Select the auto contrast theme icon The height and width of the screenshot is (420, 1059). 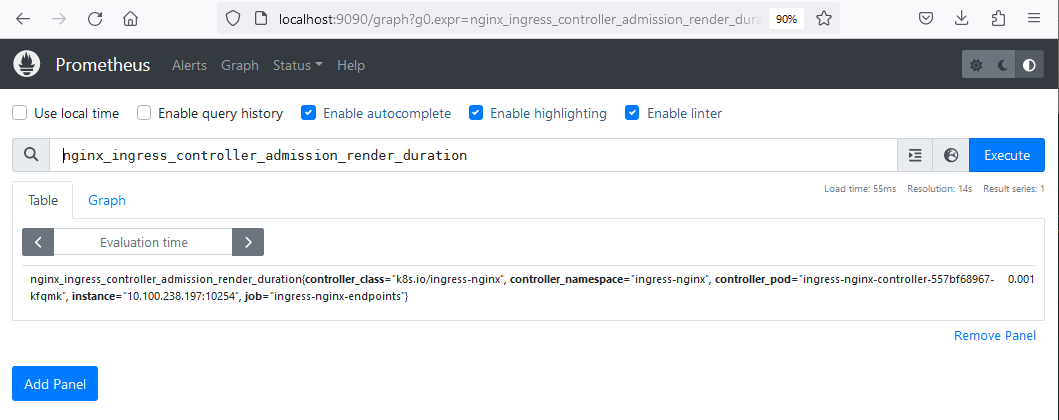click(x=1029, y=66)
